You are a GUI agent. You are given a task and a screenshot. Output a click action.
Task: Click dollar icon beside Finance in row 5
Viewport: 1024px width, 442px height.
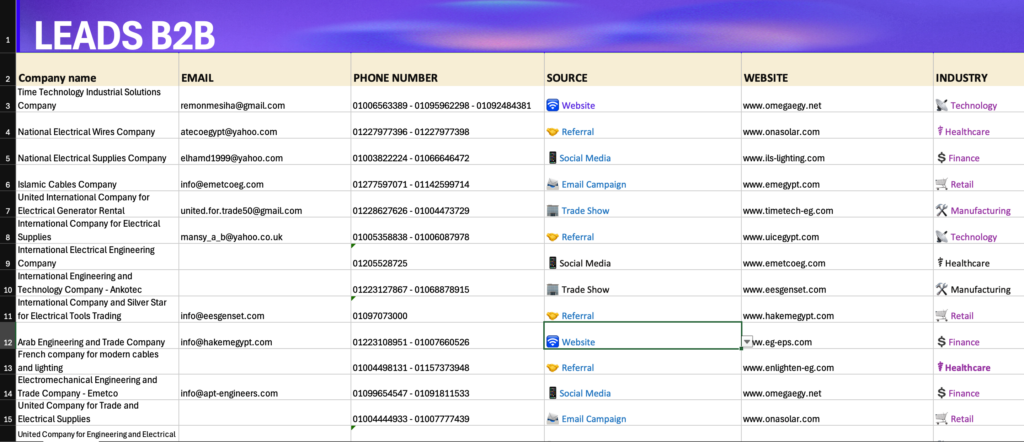pos(941,158)
